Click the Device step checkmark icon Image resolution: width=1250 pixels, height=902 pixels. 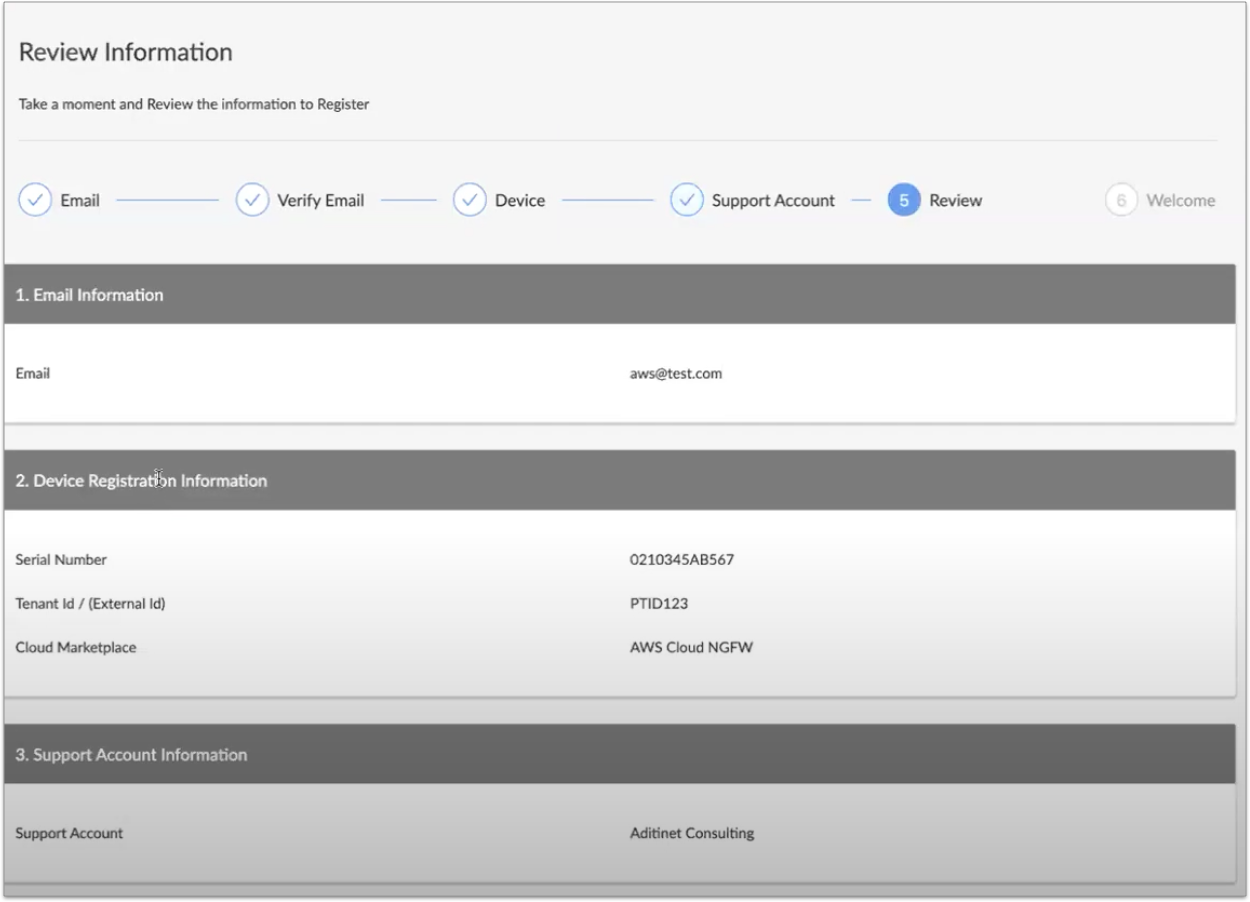[469, 200]
